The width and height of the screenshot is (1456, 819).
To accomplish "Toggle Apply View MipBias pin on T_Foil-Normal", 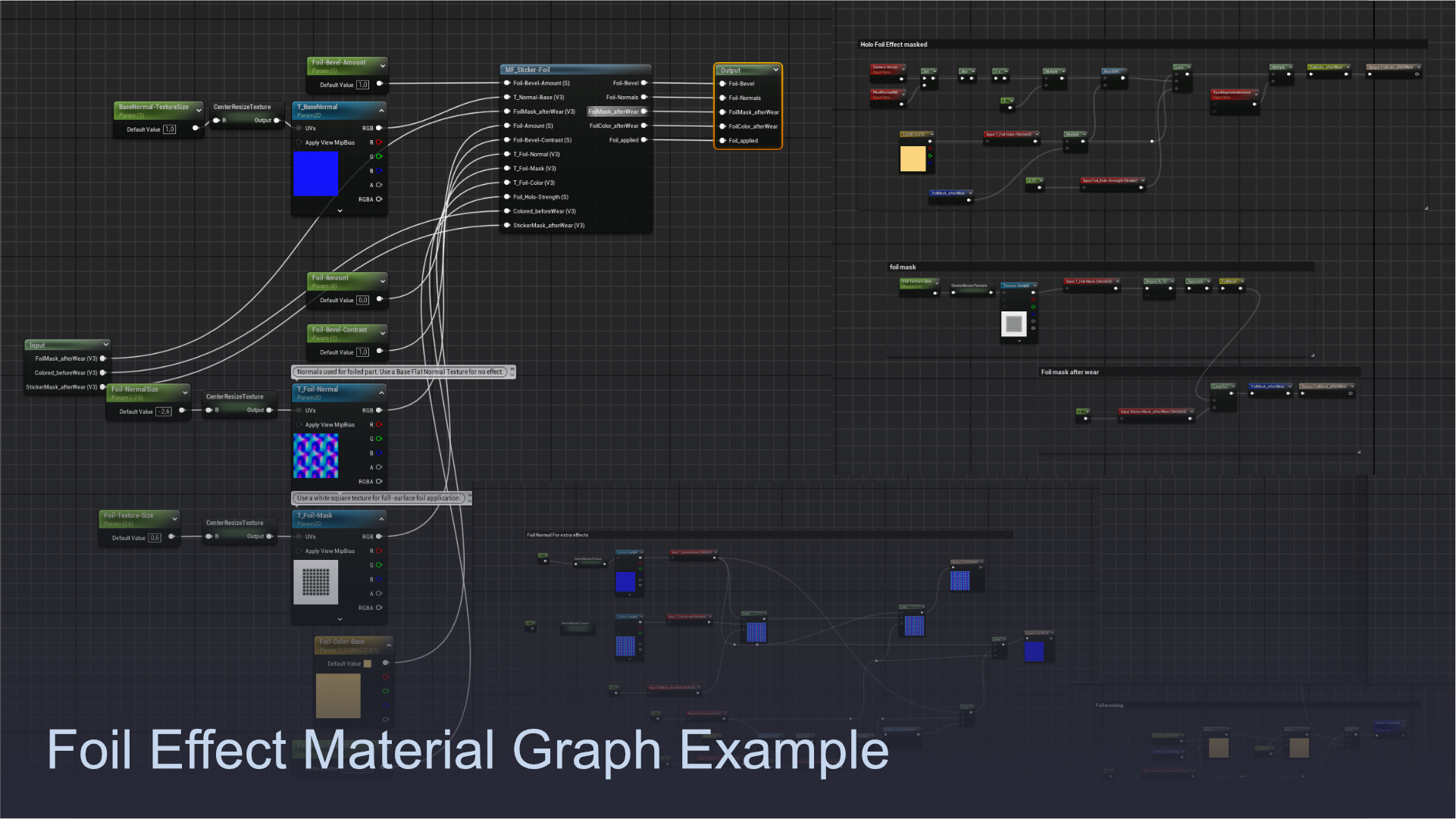I will point(299,425).
